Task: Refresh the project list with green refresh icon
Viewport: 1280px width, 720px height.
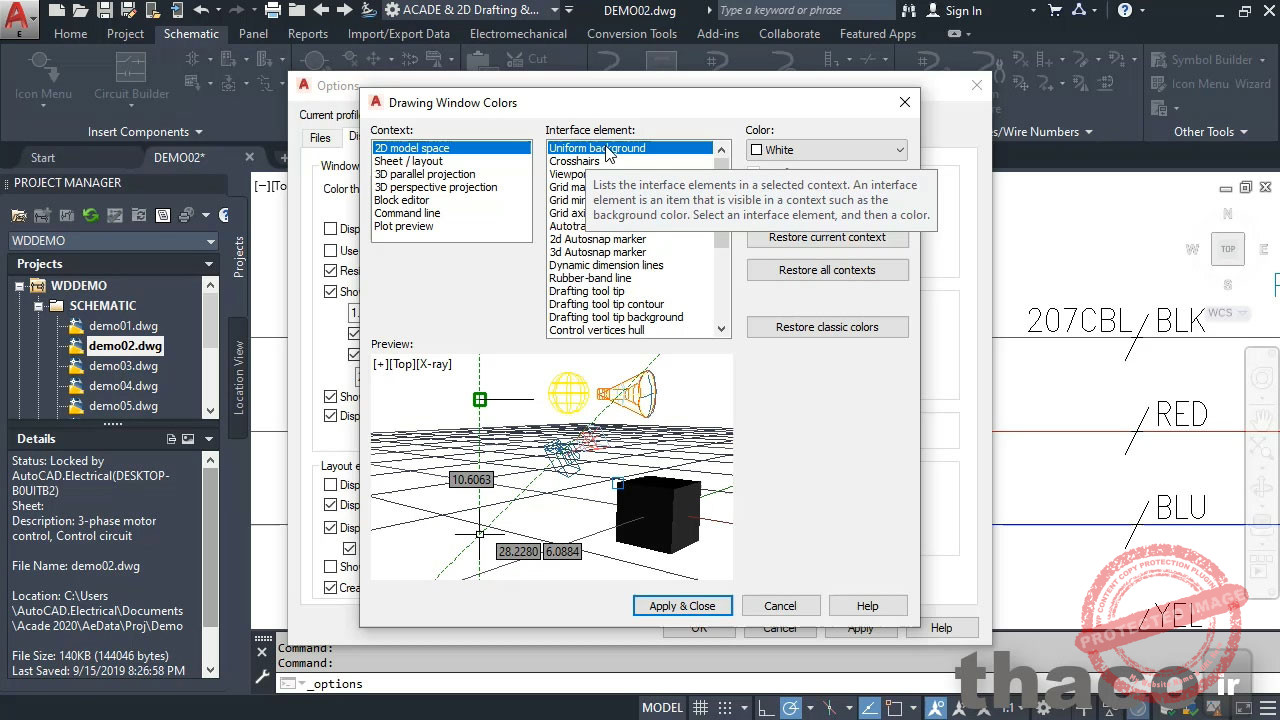Action: (89, 215)
